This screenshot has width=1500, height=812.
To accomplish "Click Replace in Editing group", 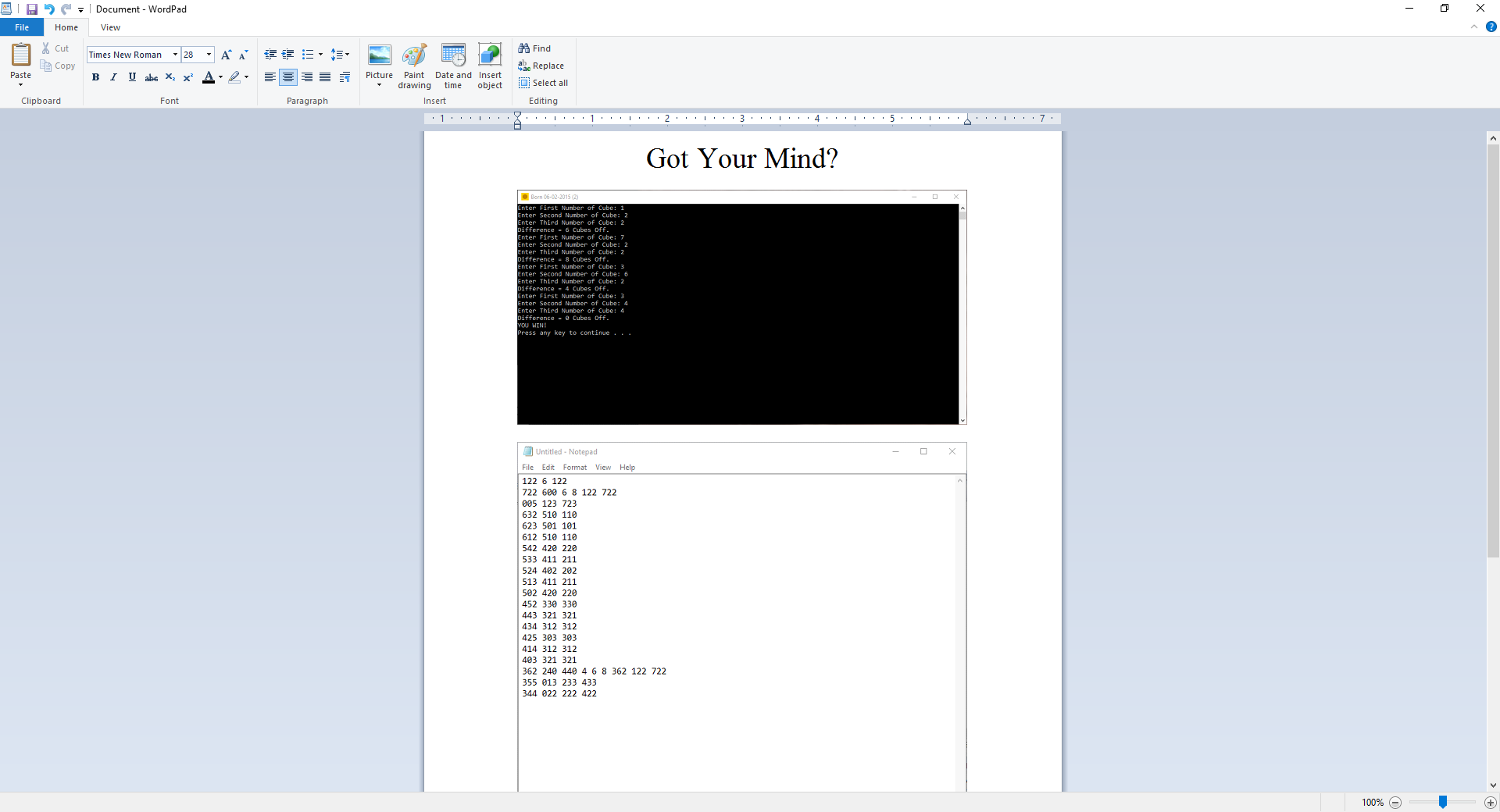I will click(541, 66).
